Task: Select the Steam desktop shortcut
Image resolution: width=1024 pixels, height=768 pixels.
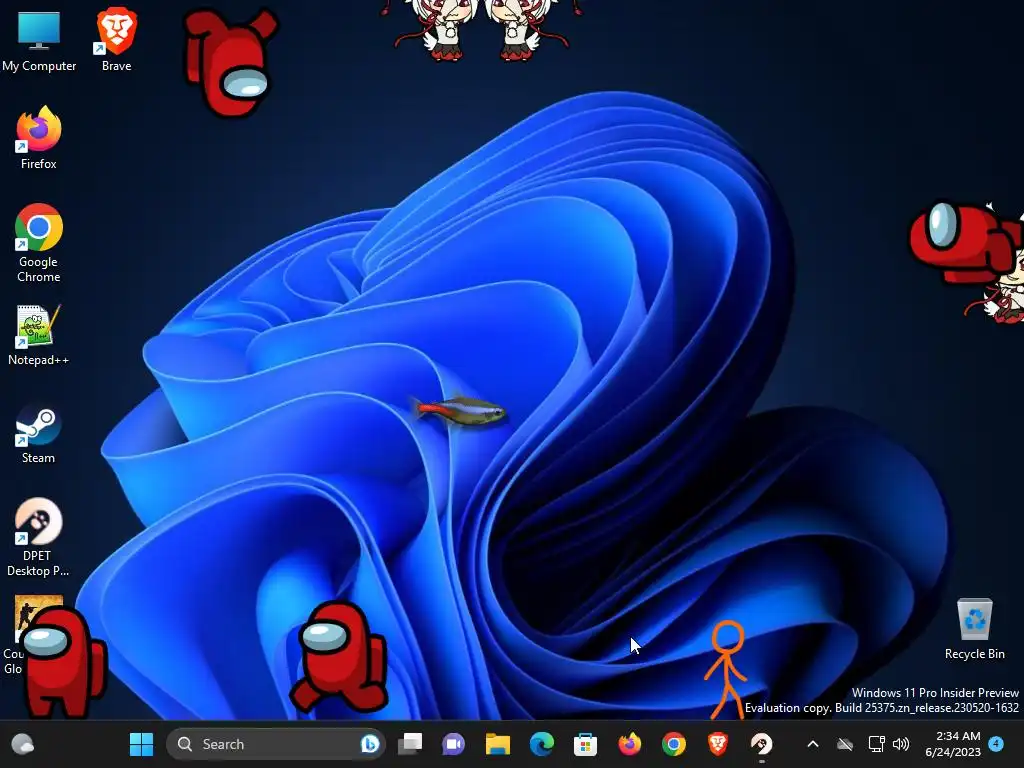Action: (39, 434)
